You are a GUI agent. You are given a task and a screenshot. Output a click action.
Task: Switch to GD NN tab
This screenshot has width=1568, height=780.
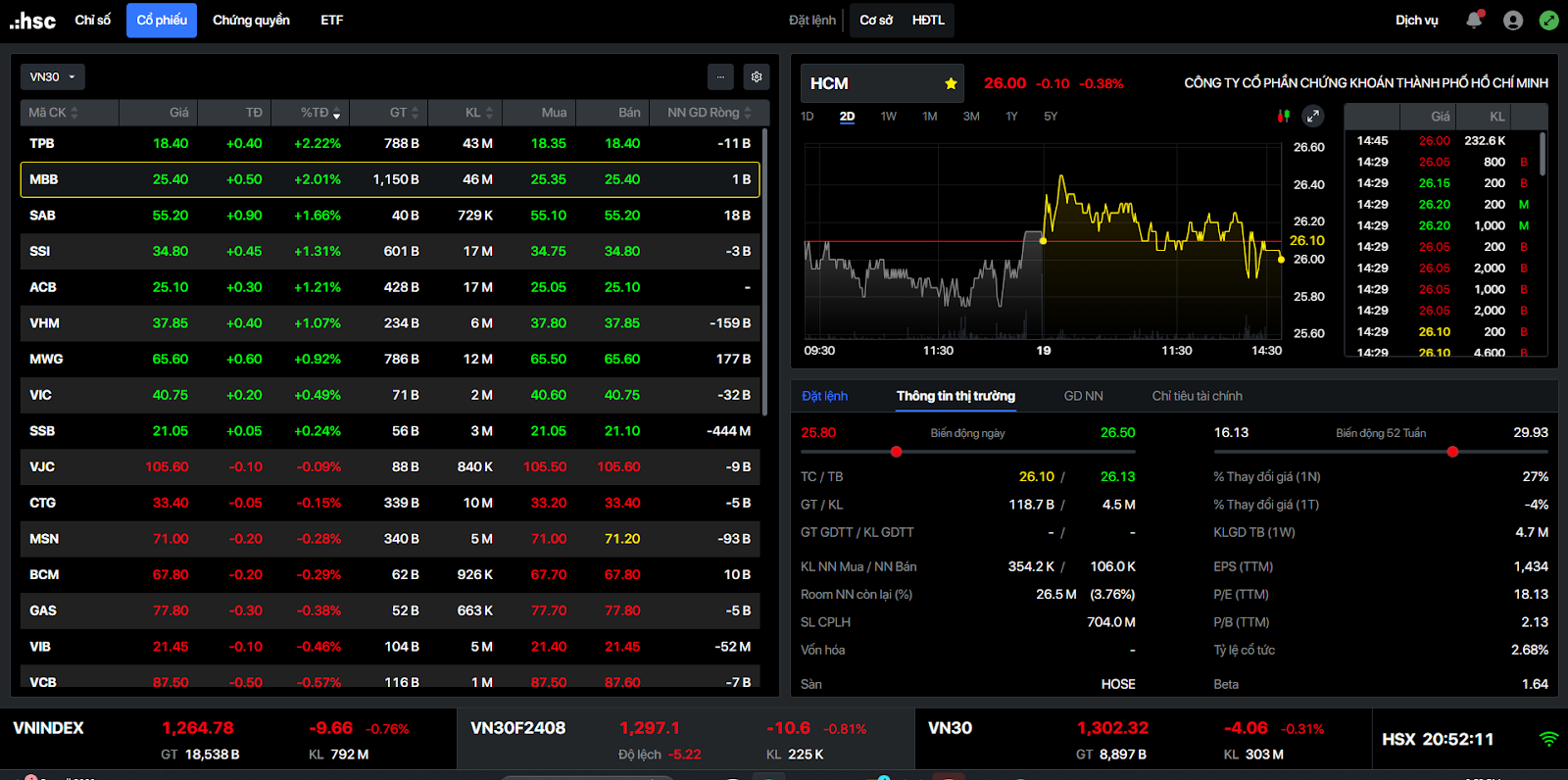(1083, 396)
